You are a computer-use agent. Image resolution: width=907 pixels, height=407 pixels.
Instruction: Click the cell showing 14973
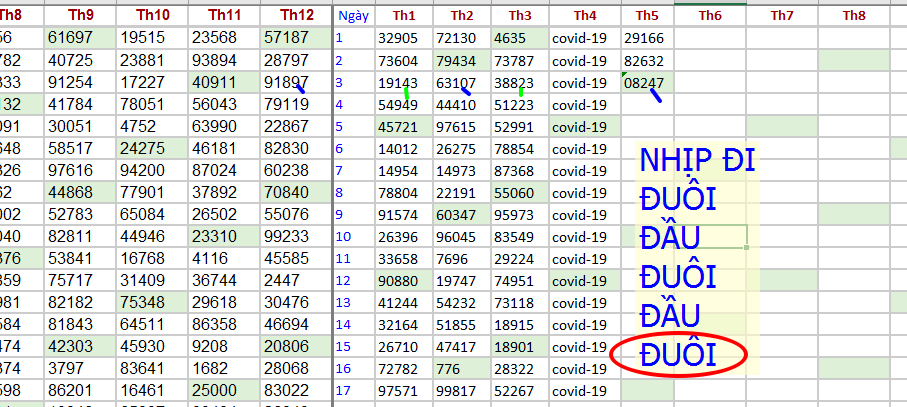point(462,171)
